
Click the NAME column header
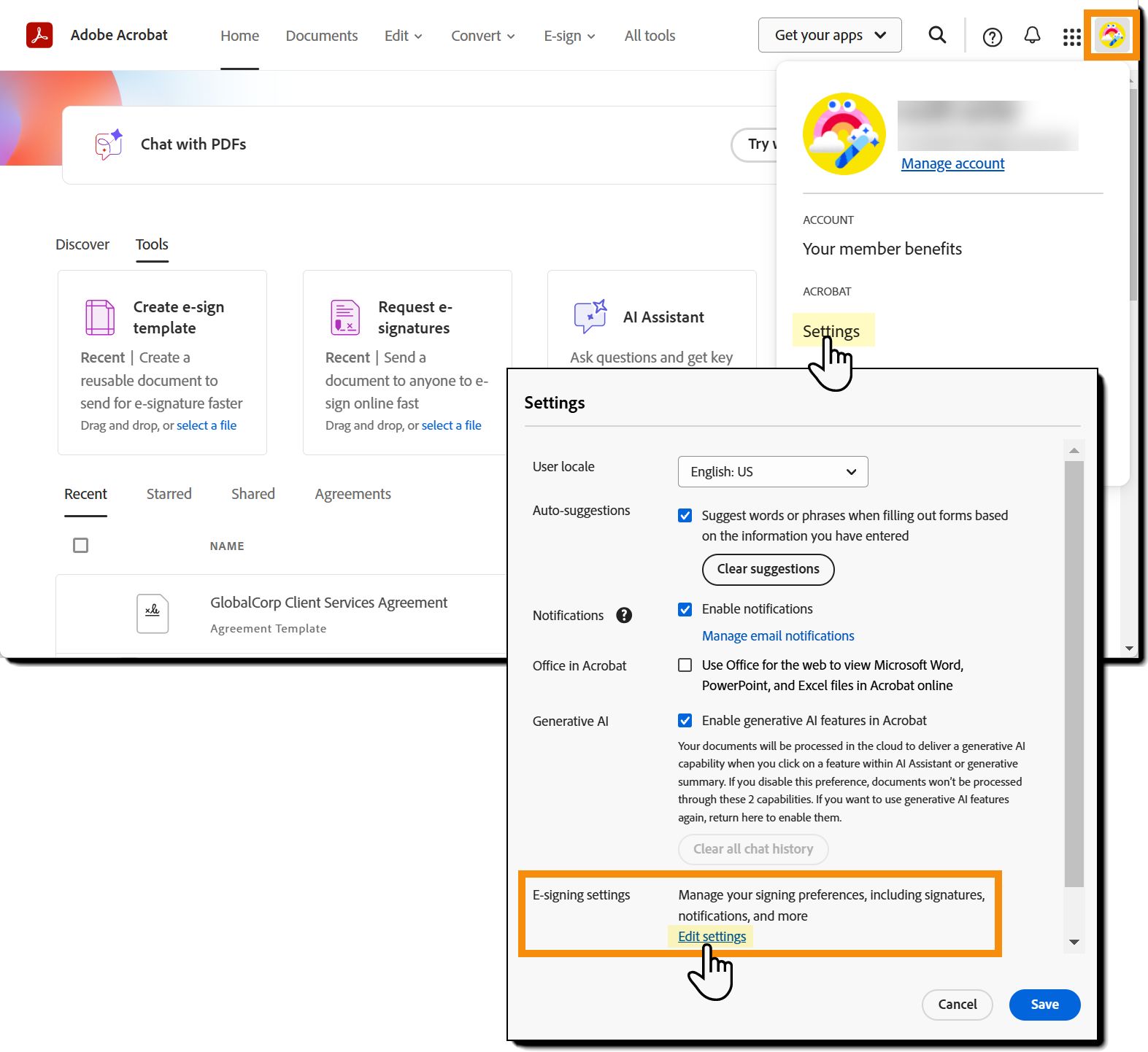[227, 546]
